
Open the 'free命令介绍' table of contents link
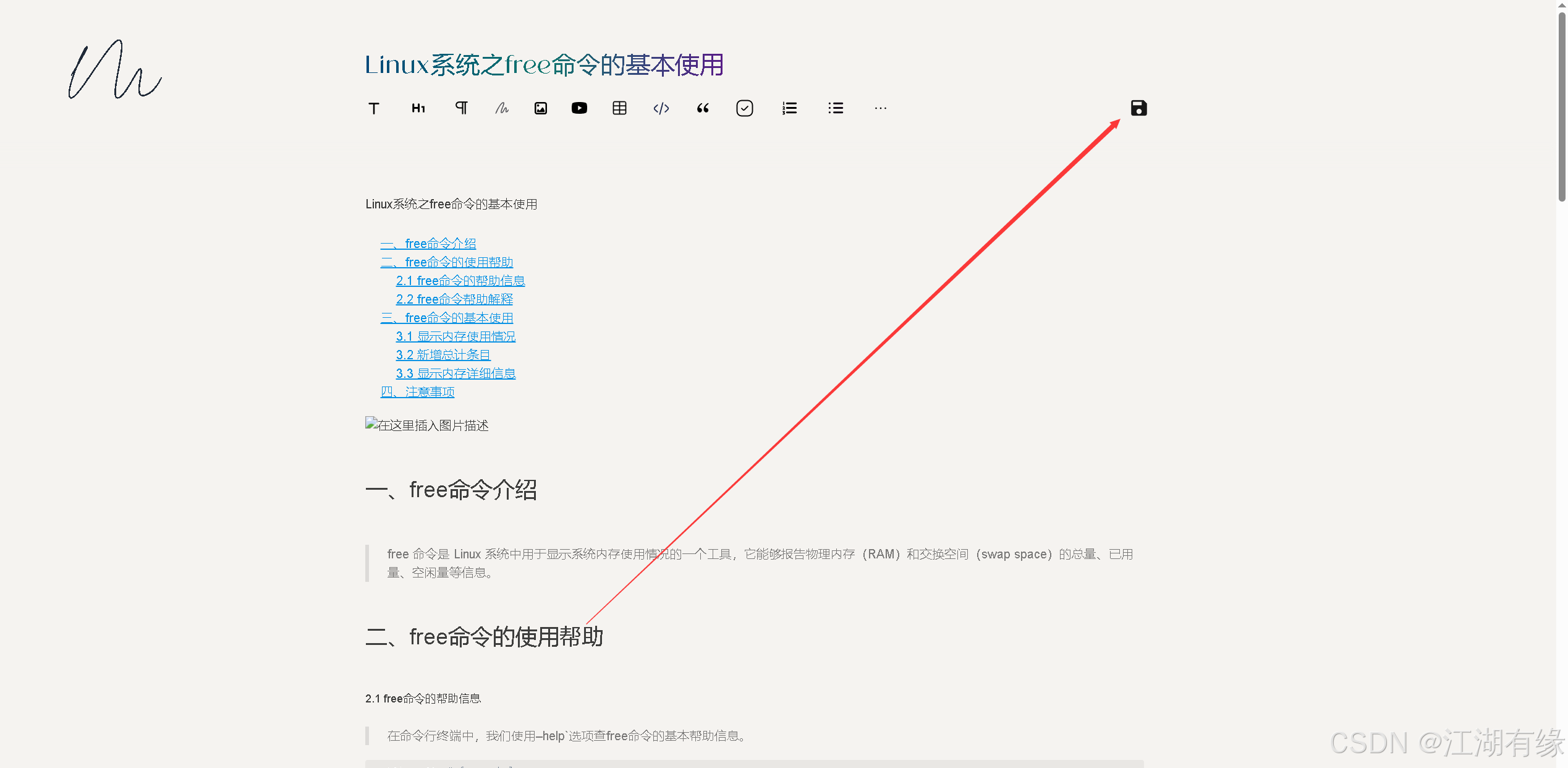pyautogui.click(x=428, y=243)
